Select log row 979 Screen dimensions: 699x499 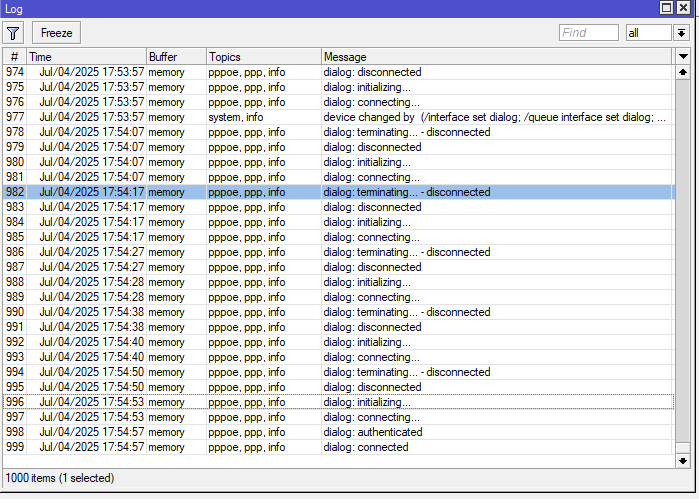coord(338,147)
